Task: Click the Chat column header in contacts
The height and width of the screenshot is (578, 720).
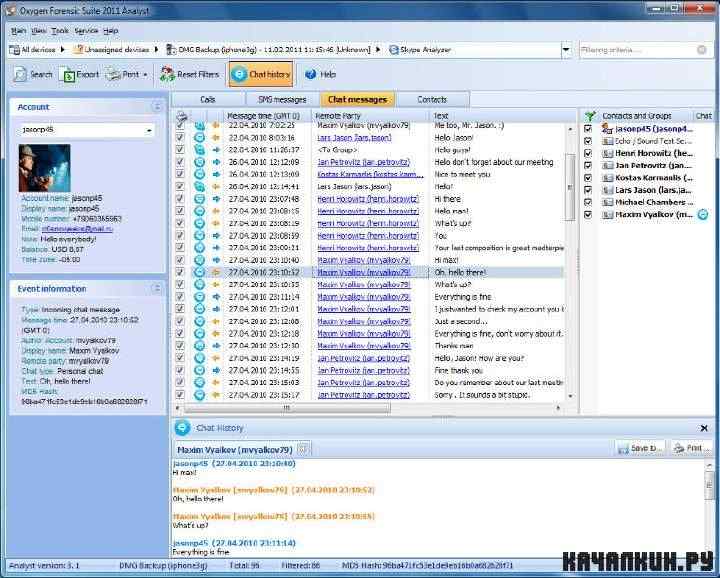Action: pos(703,116)
